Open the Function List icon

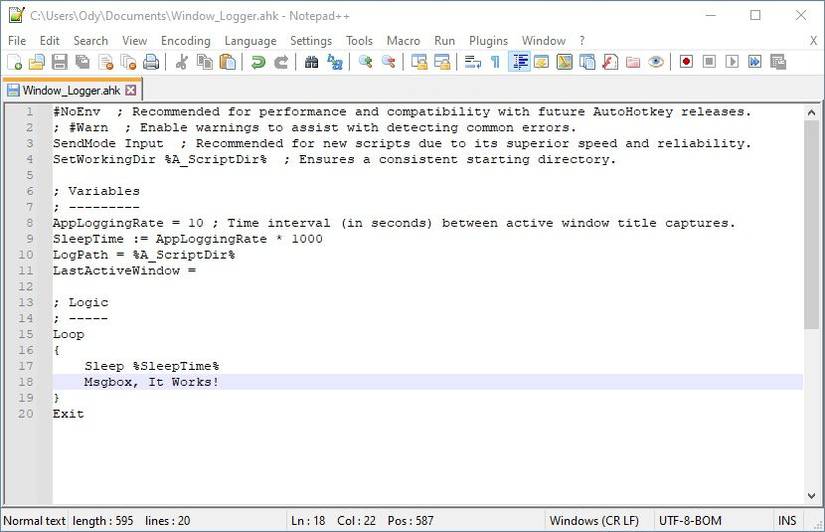(610, 62)
